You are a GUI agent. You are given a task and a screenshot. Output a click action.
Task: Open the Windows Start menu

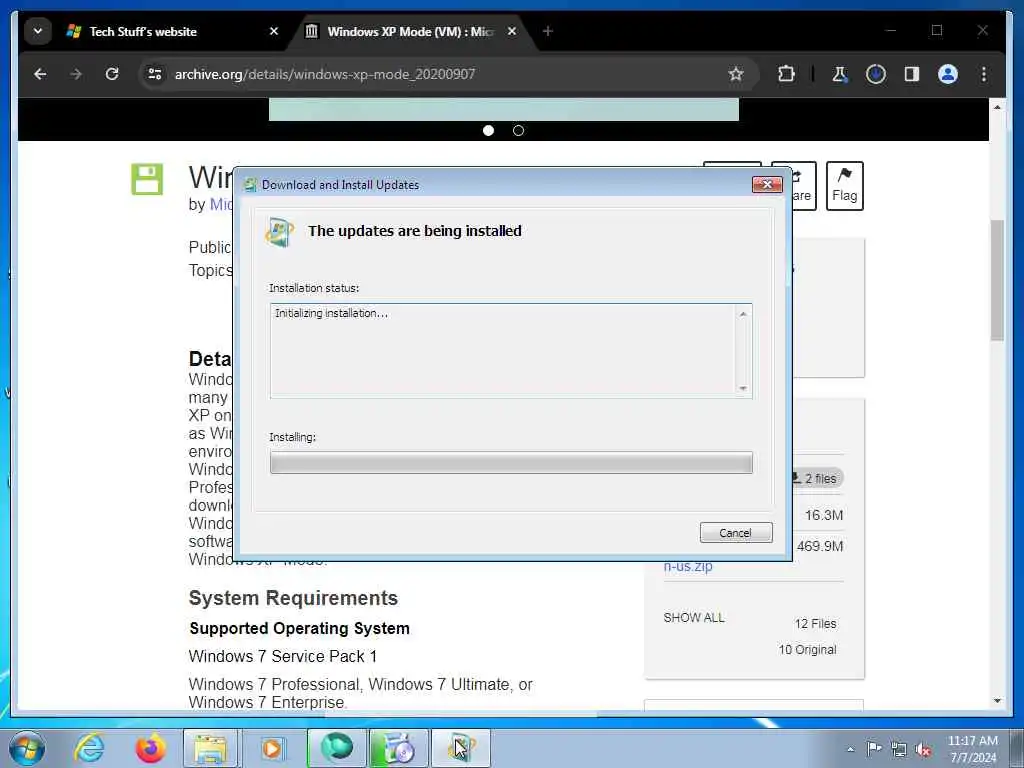click(27, 748)
